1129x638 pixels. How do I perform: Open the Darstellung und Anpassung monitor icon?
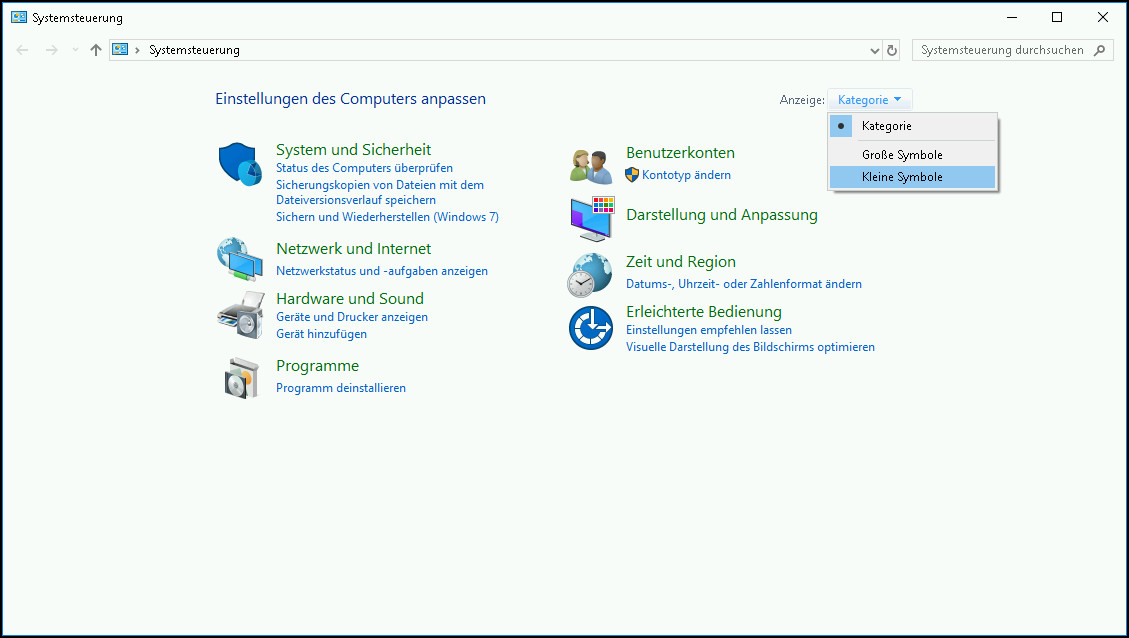point(590,218)
